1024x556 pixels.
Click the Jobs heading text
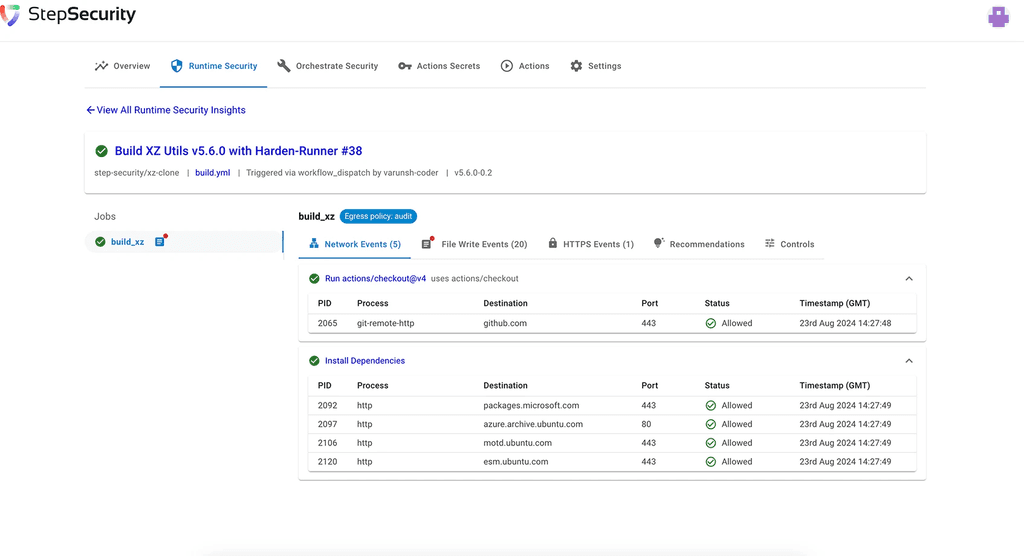(104, 216)
